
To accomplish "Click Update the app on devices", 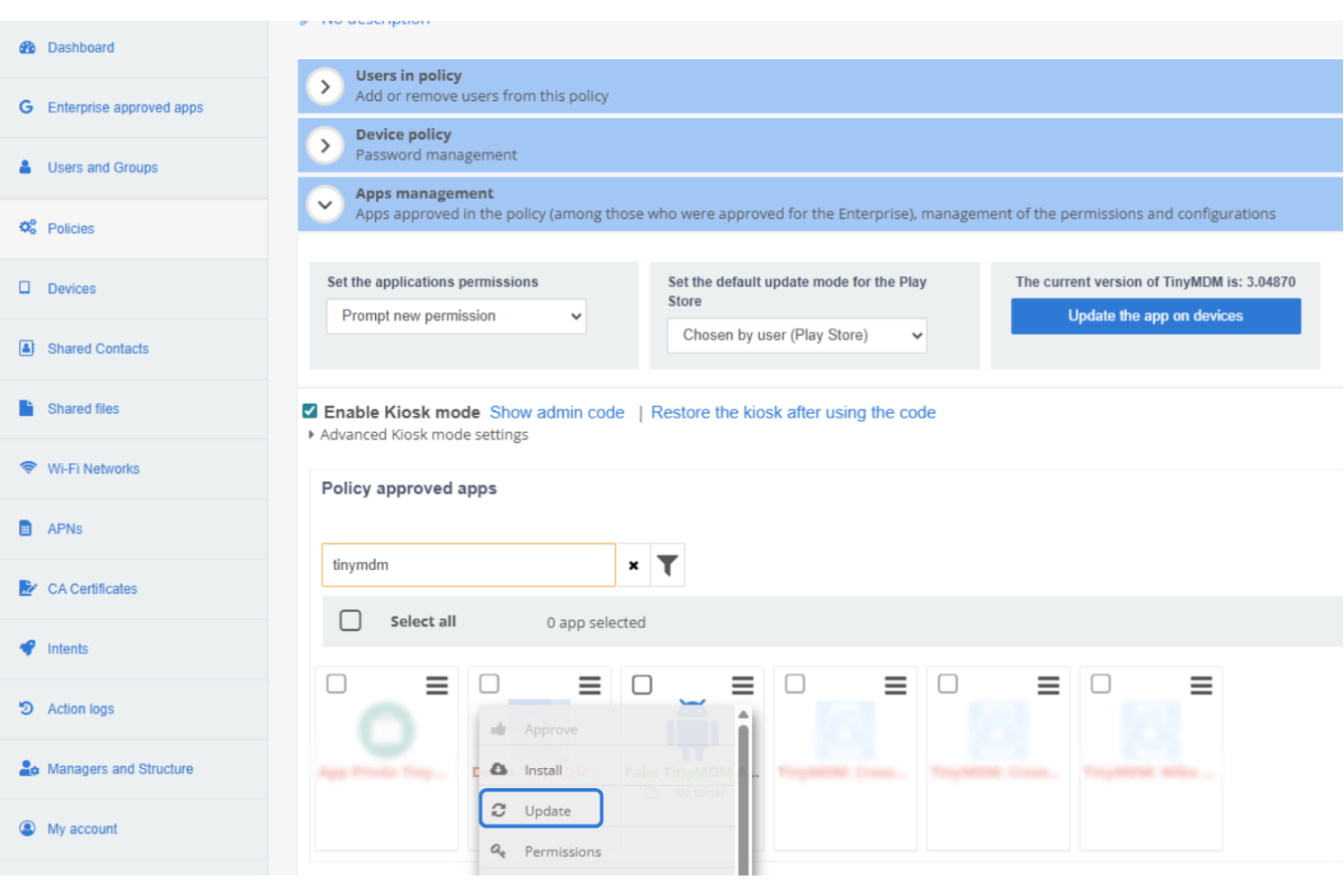I will pyautogui.click(x=1155, y=316).
